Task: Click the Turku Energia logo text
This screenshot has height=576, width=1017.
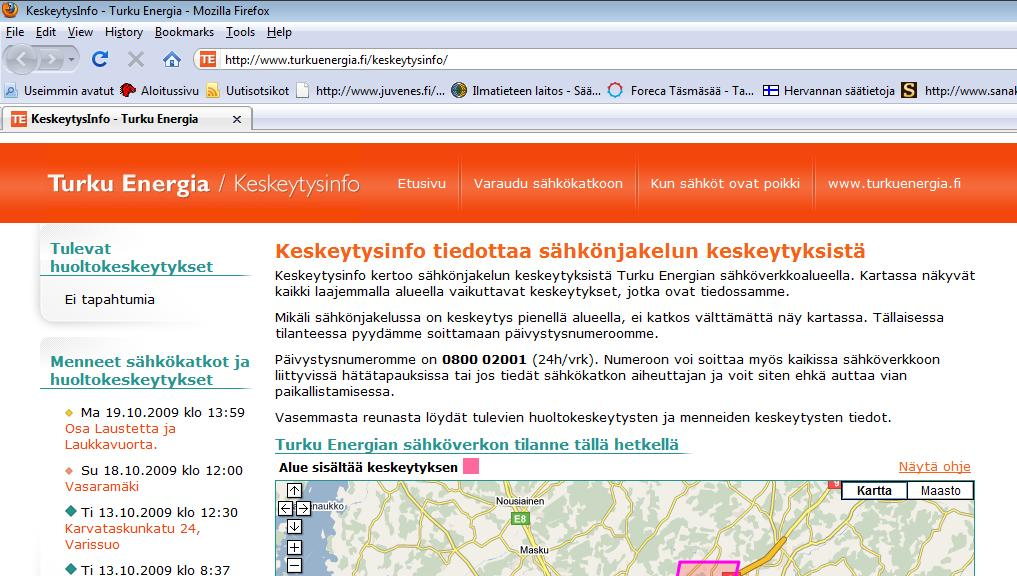Action: tap(128, 184)
